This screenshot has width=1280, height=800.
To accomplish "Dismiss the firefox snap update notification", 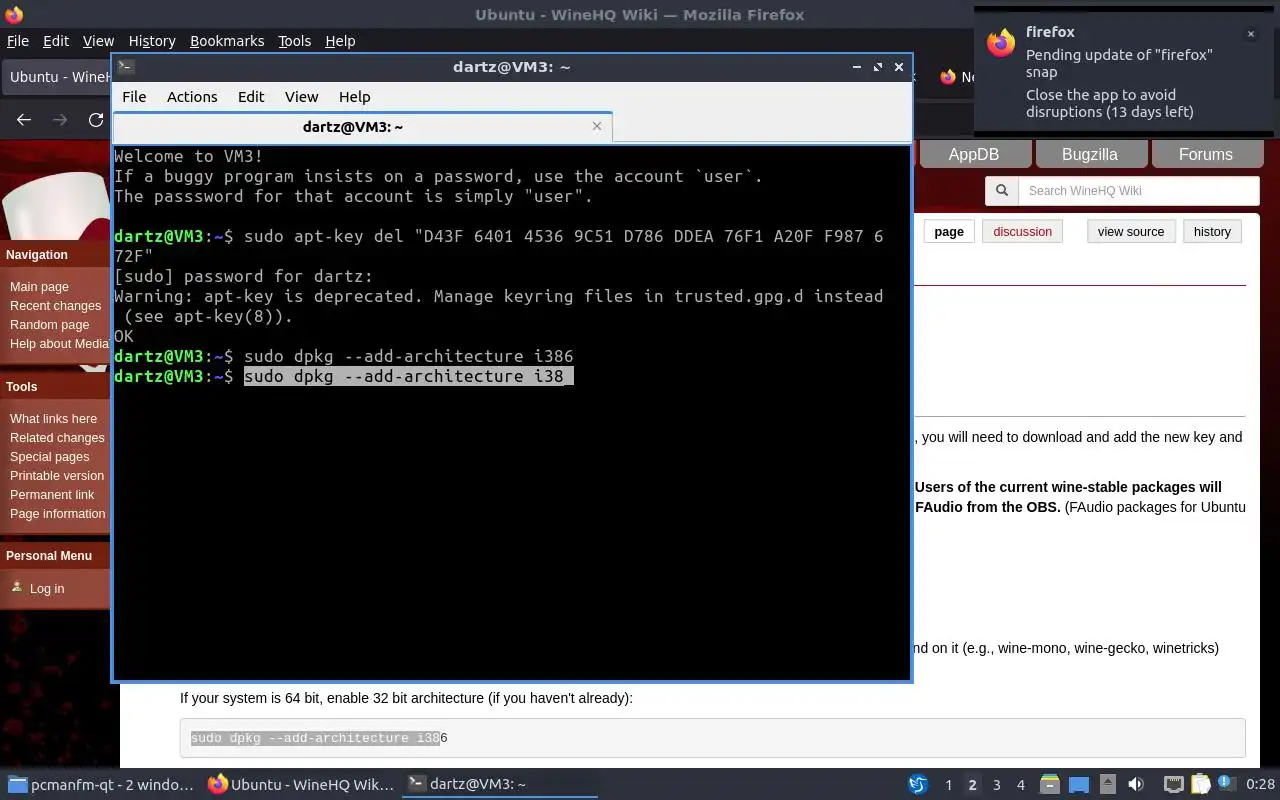I will [x=1250, y=34].
